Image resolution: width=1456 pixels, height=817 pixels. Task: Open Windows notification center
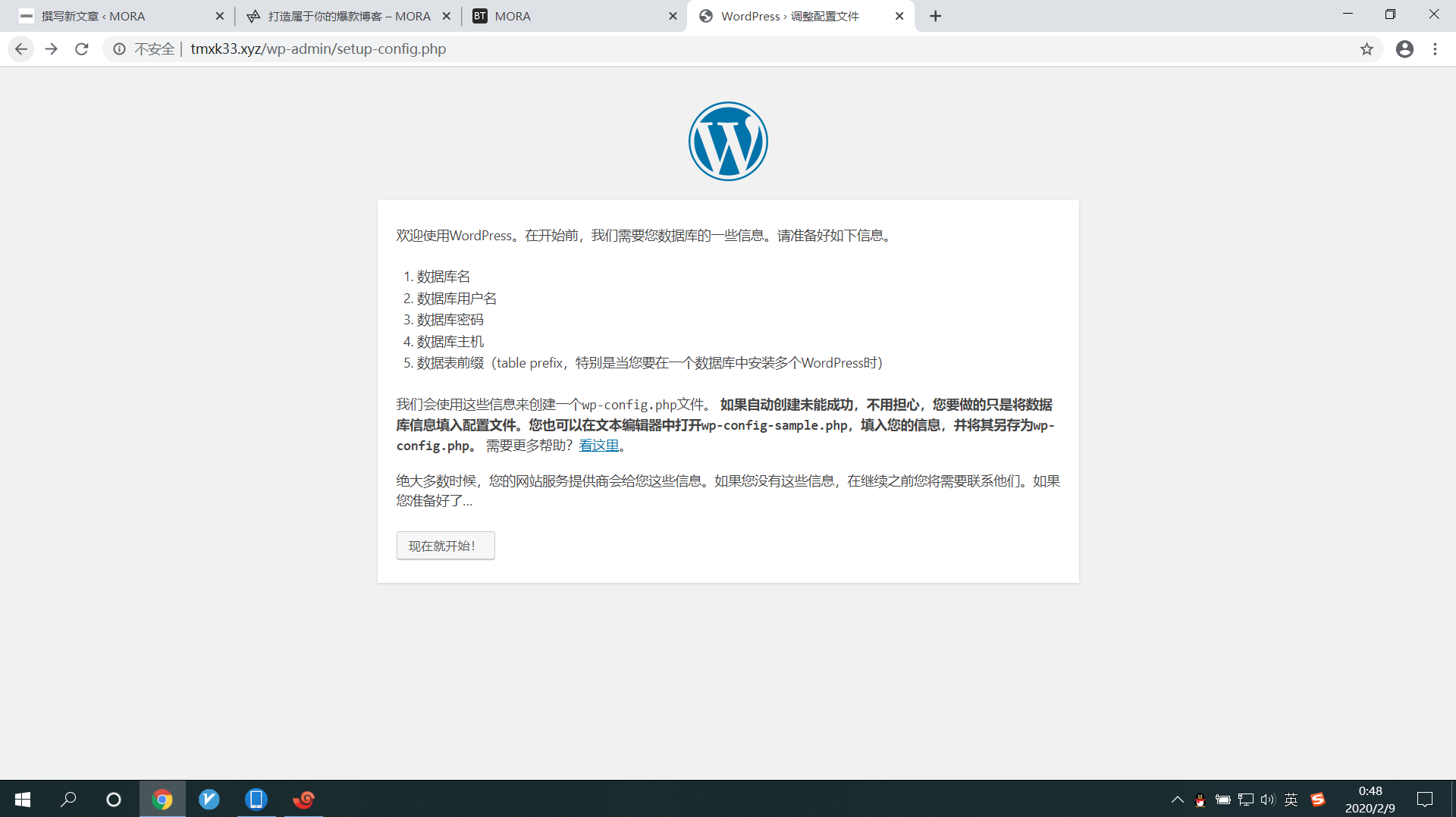pyautogui.click(x=1425, y=799)
